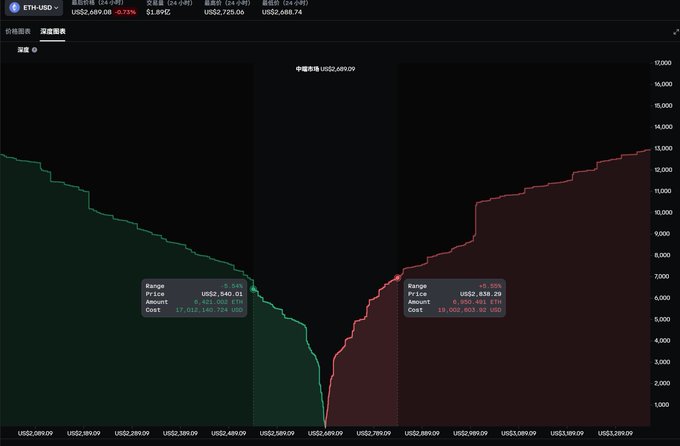Click the red ask marker dot on curve
The height and width of the screenshot is (446, 680).
398,278
